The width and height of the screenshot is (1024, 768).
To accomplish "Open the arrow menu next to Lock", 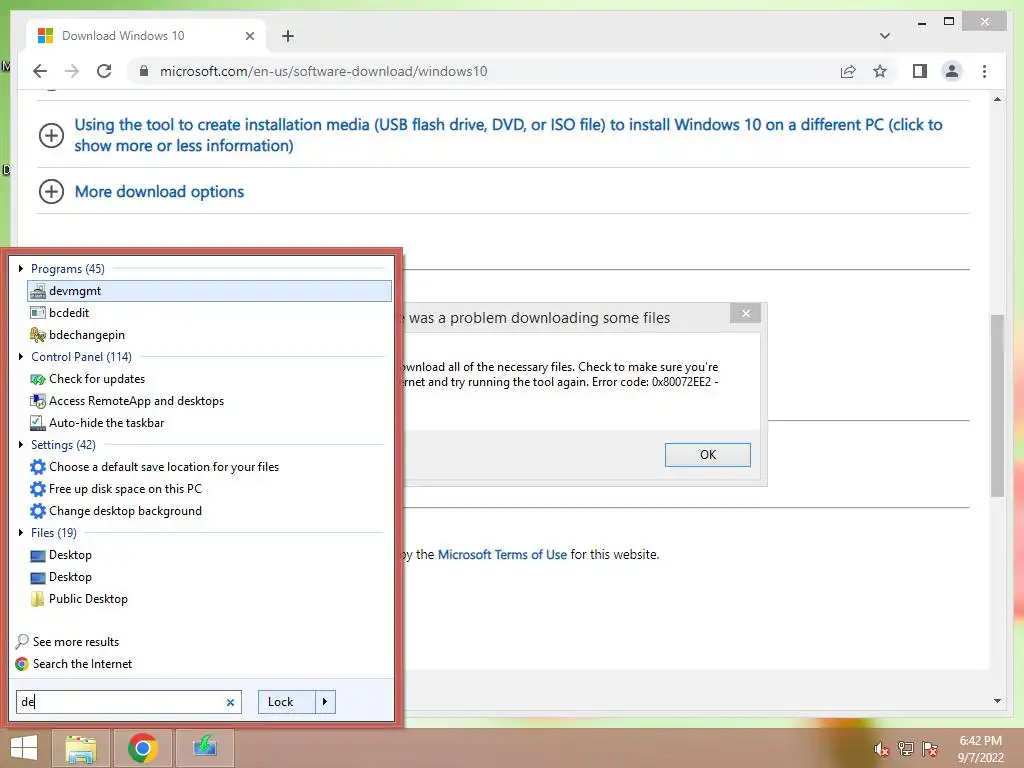I will pos(325,702).
